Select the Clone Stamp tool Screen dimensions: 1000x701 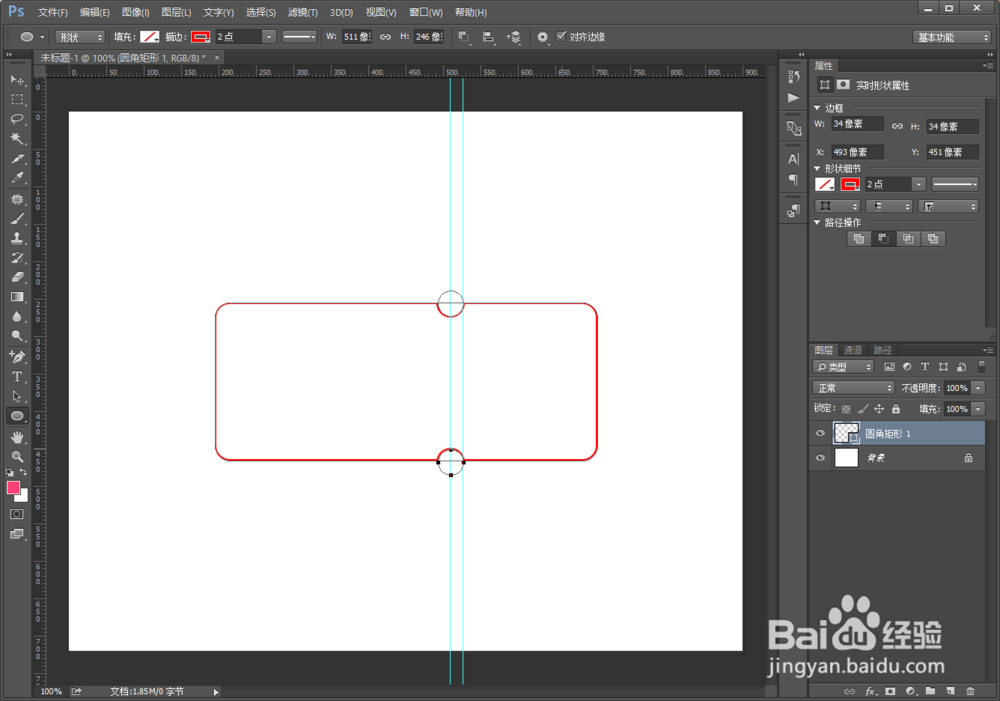click(17, 238)
